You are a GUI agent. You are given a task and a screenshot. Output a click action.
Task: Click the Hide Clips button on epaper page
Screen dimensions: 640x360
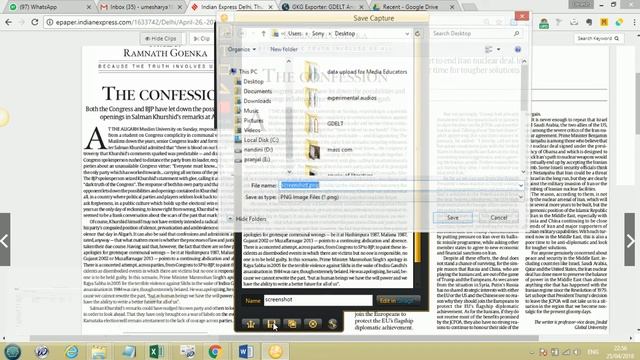(161, 38)
